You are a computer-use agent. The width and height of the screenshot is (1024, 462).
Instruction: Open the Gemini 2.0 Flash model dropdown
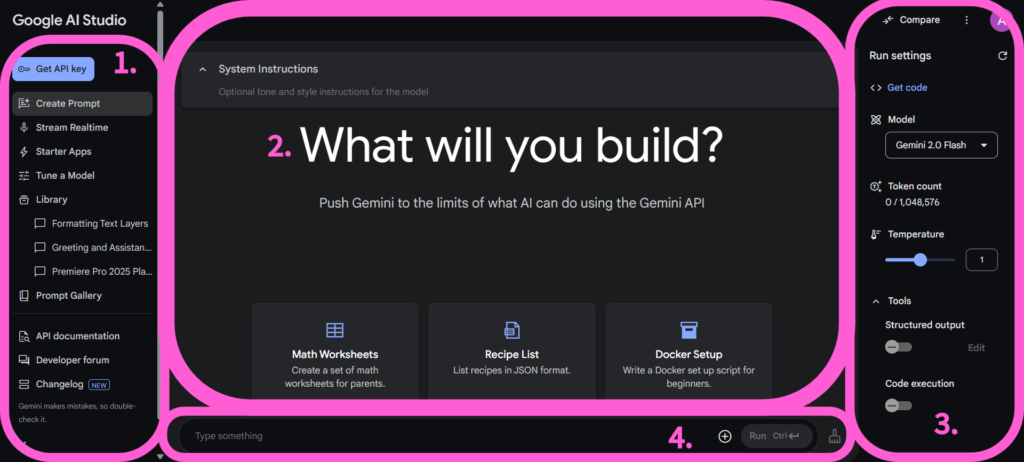941,145
